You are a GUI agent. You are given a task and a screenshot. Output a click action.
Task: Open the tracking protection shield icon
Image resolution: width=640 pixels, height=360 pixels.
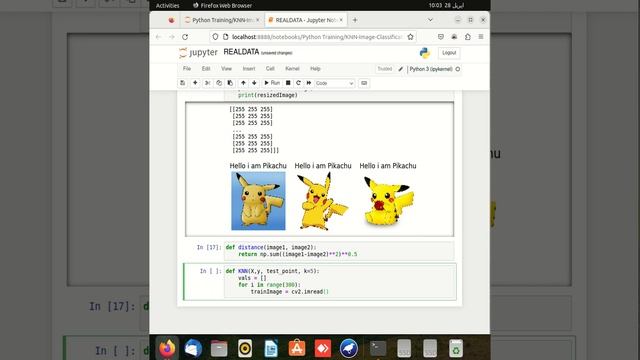(215, 37)
